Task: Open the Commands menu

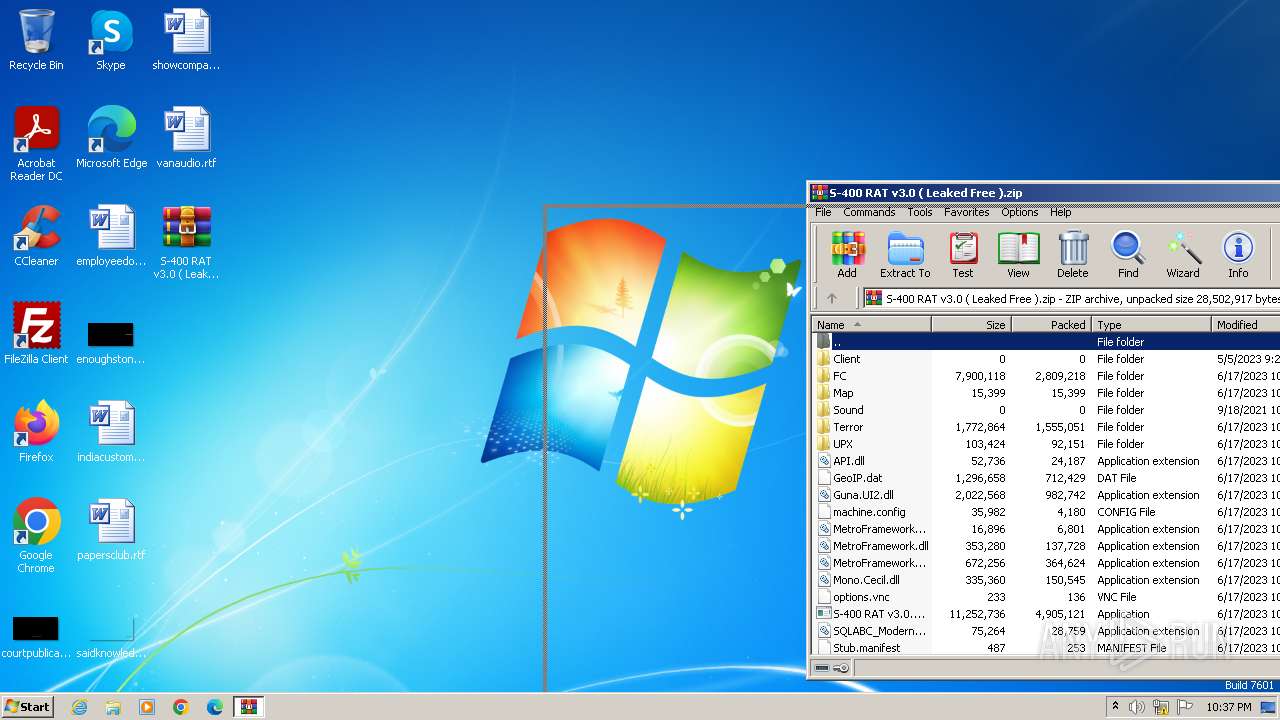Action: point(869,212)
